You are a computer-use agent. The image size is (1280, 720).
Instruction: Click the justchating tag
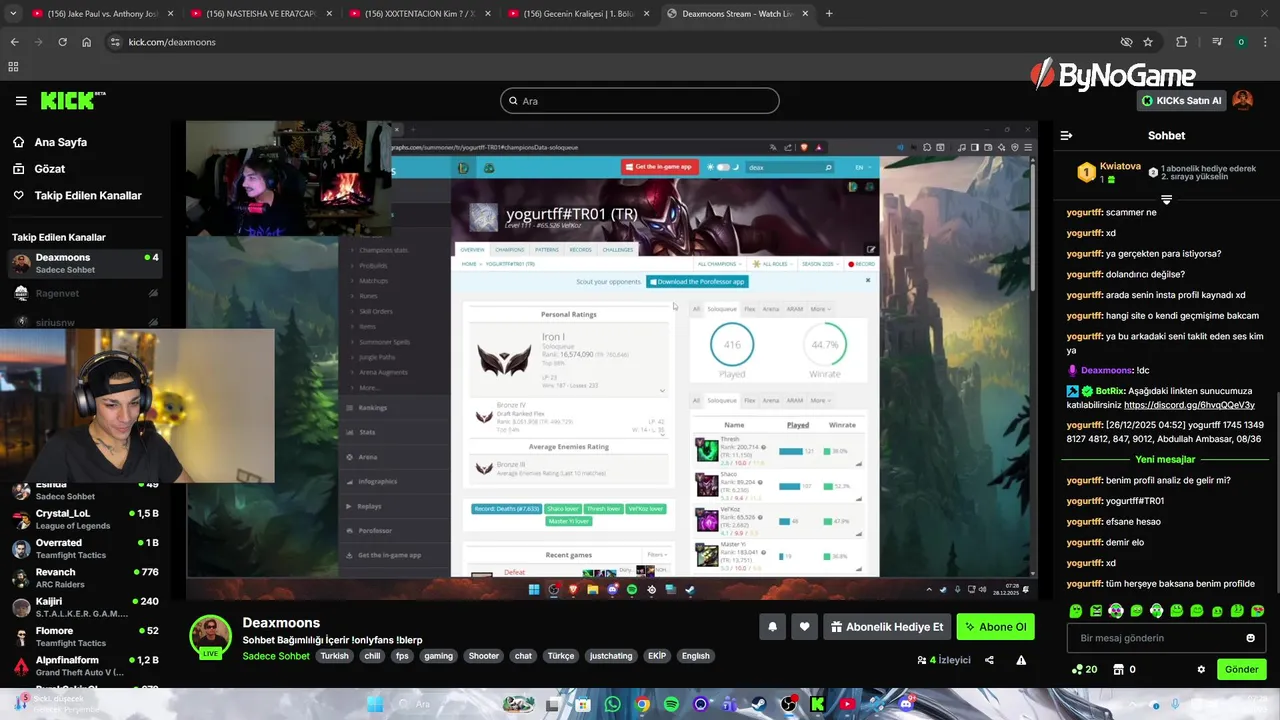pos(611,656)
